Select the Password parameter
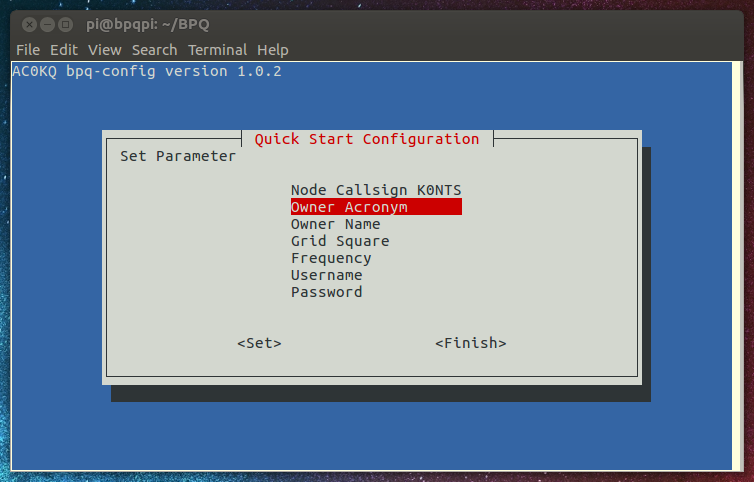Viewport: 754px width, 482px height. click(327, 292)
